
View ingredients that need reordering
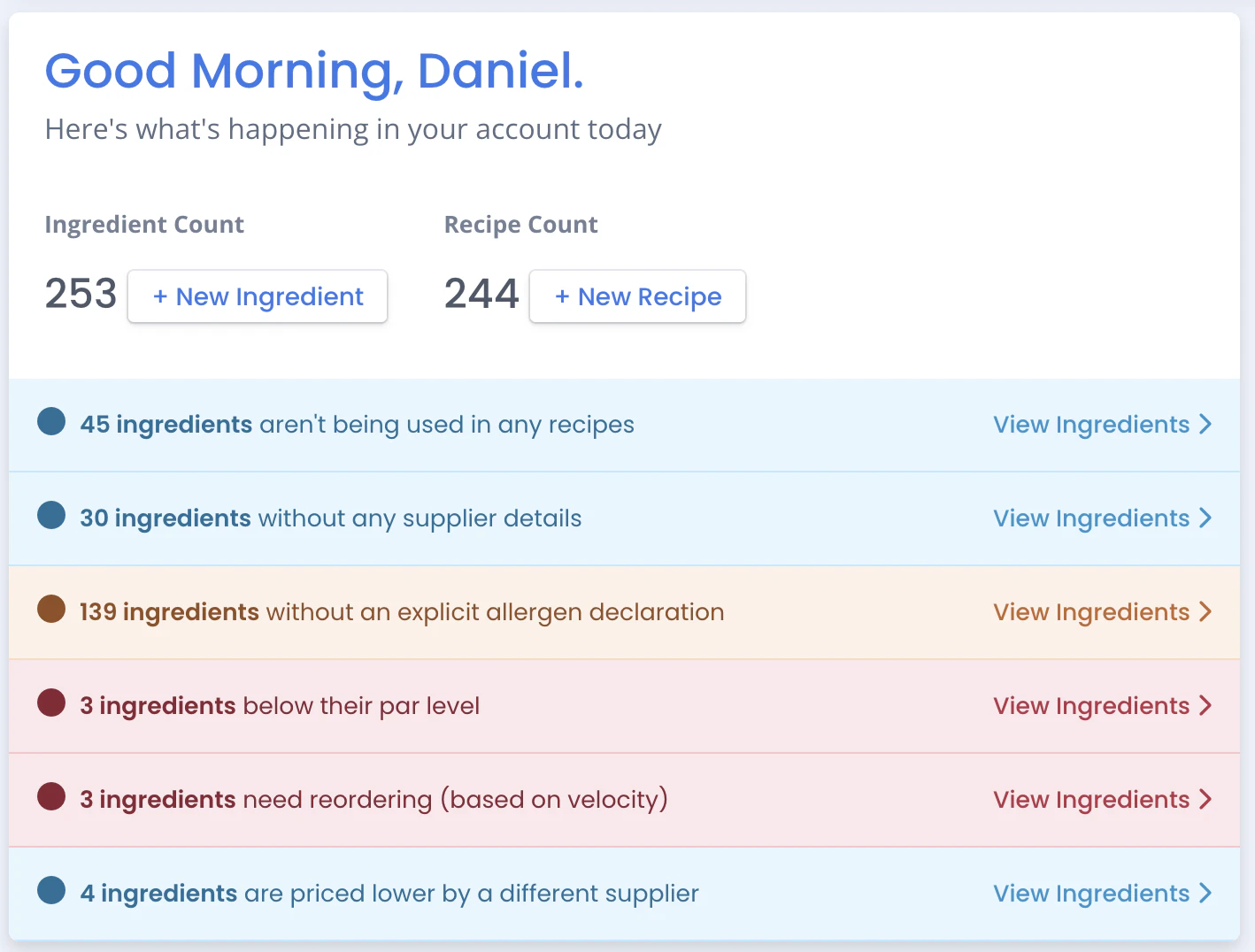click(x=1091, y=800)
